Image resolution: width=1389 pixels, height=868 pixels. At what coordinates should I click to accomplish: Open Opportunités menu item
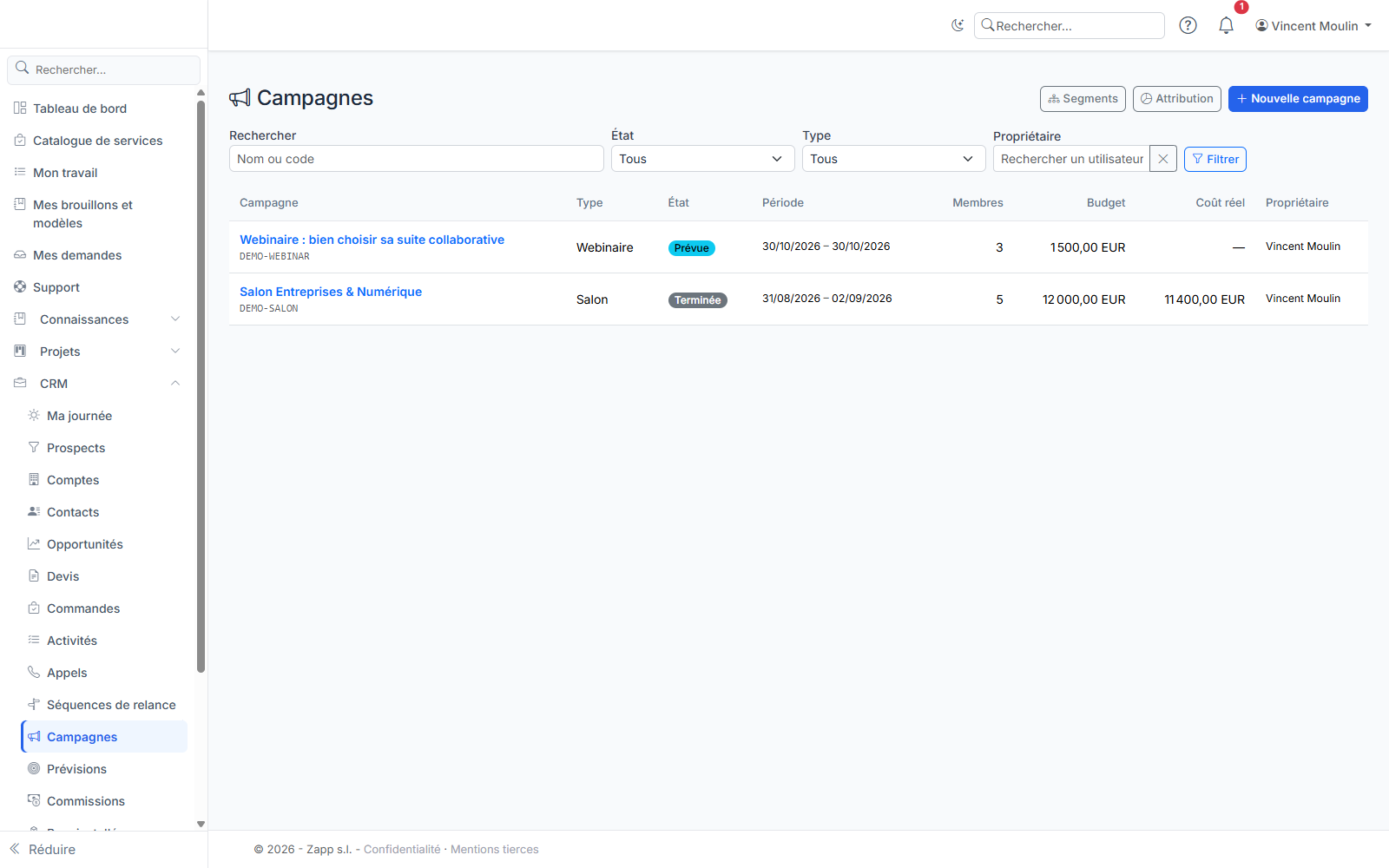(x=85, y=544)
